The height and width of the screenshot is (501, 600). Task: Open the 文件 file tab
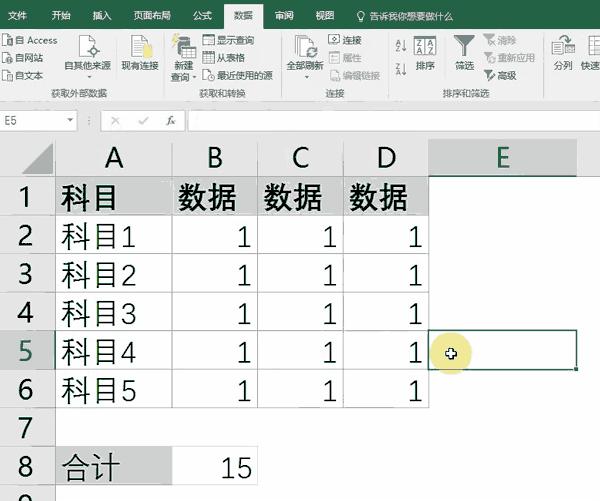tap(17, 16)
